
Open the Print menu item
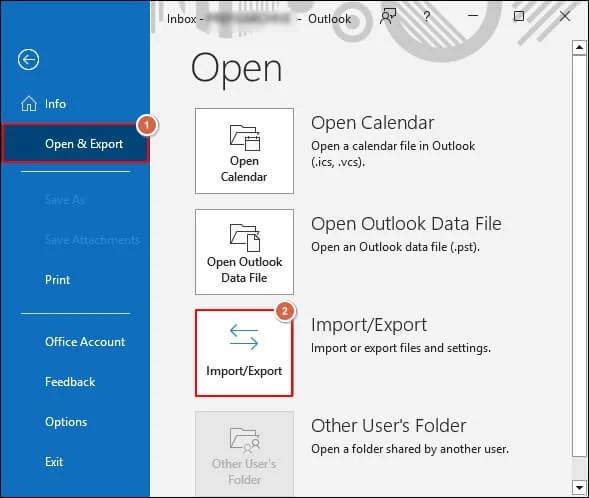tap(57, 280)
